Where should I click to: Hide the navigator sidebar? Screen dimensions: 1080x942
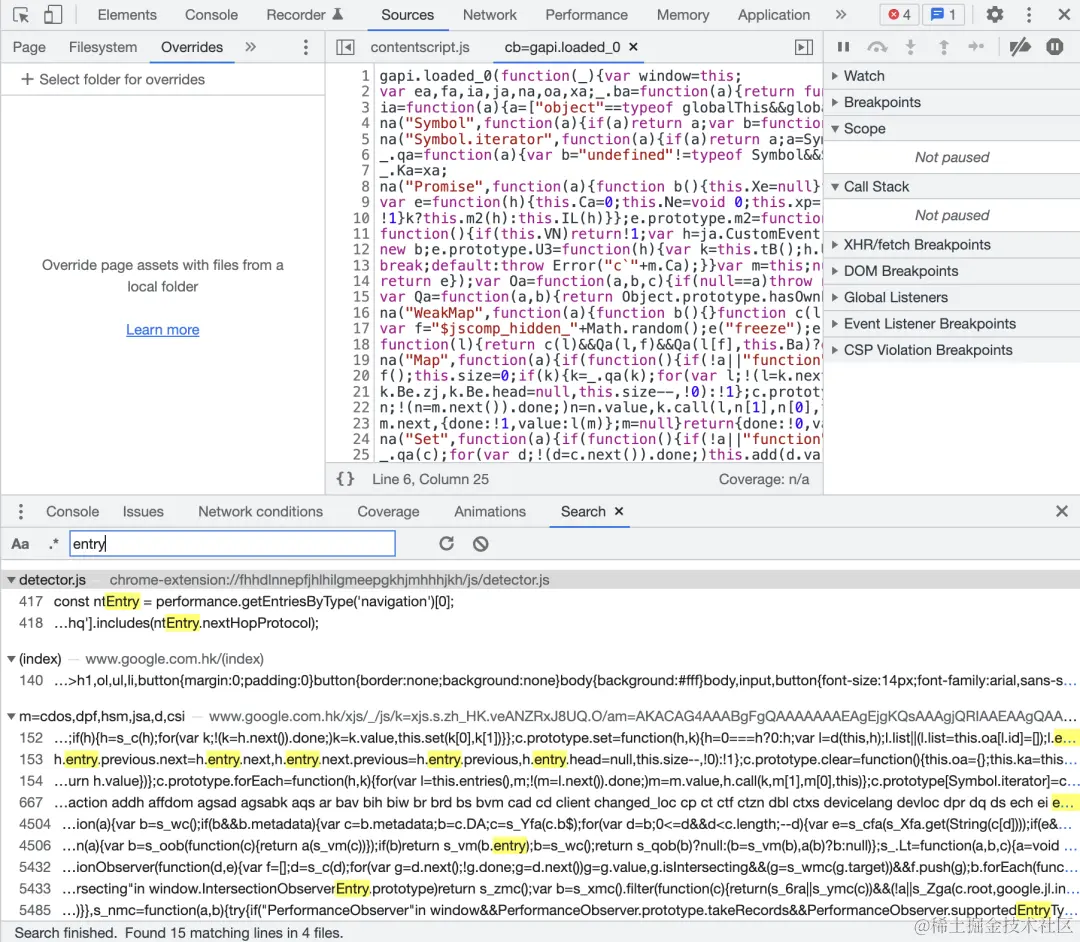(x=345, y=47)
